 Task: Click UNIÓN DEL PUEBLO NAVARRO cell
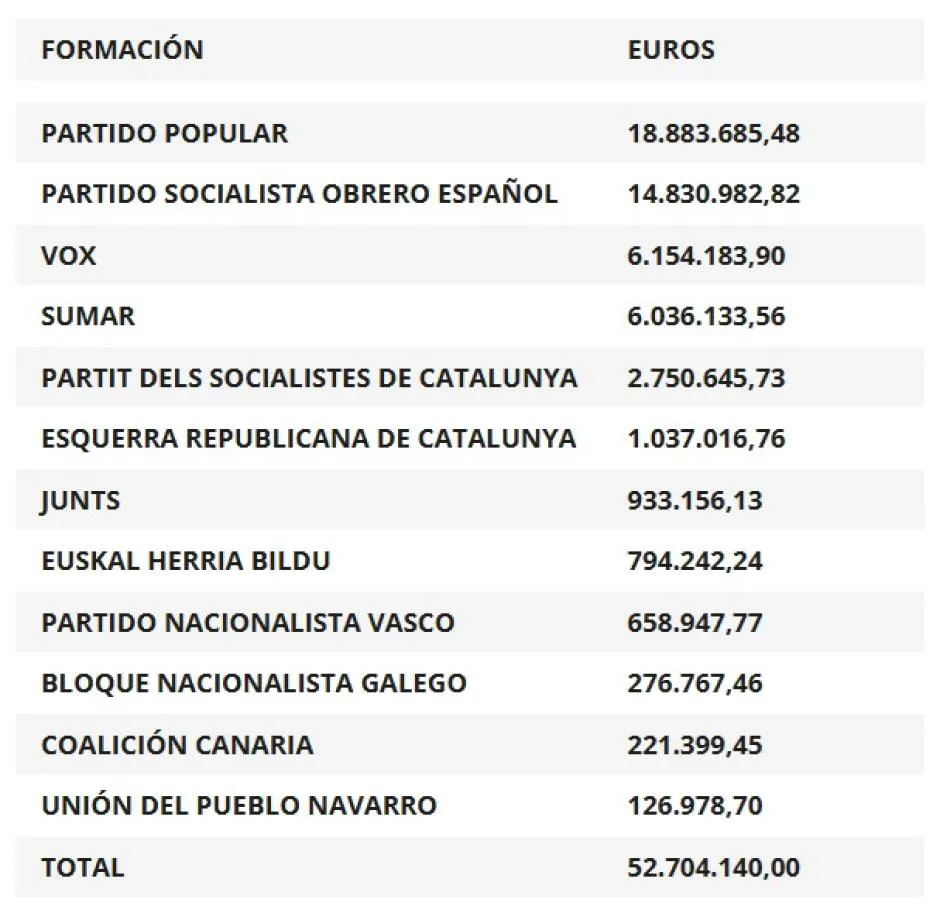239,806
